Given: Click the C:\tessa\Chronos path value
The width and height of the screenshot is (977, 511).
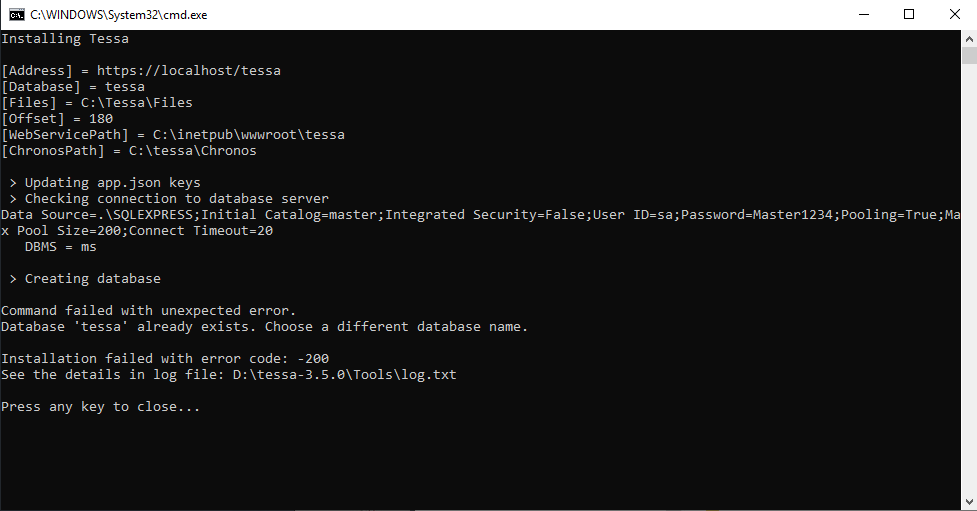Looking at the screenshot, I should tap(193, 151).
